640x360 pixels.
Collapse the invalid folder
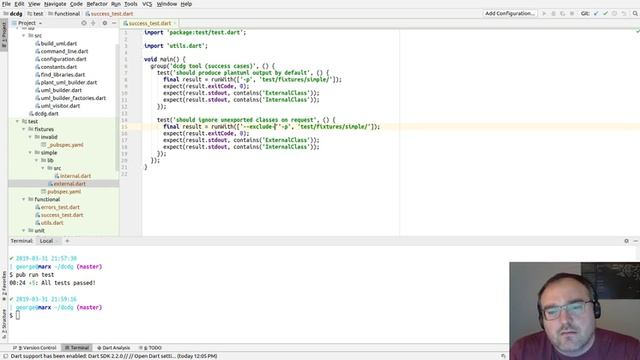click(30, 137)
